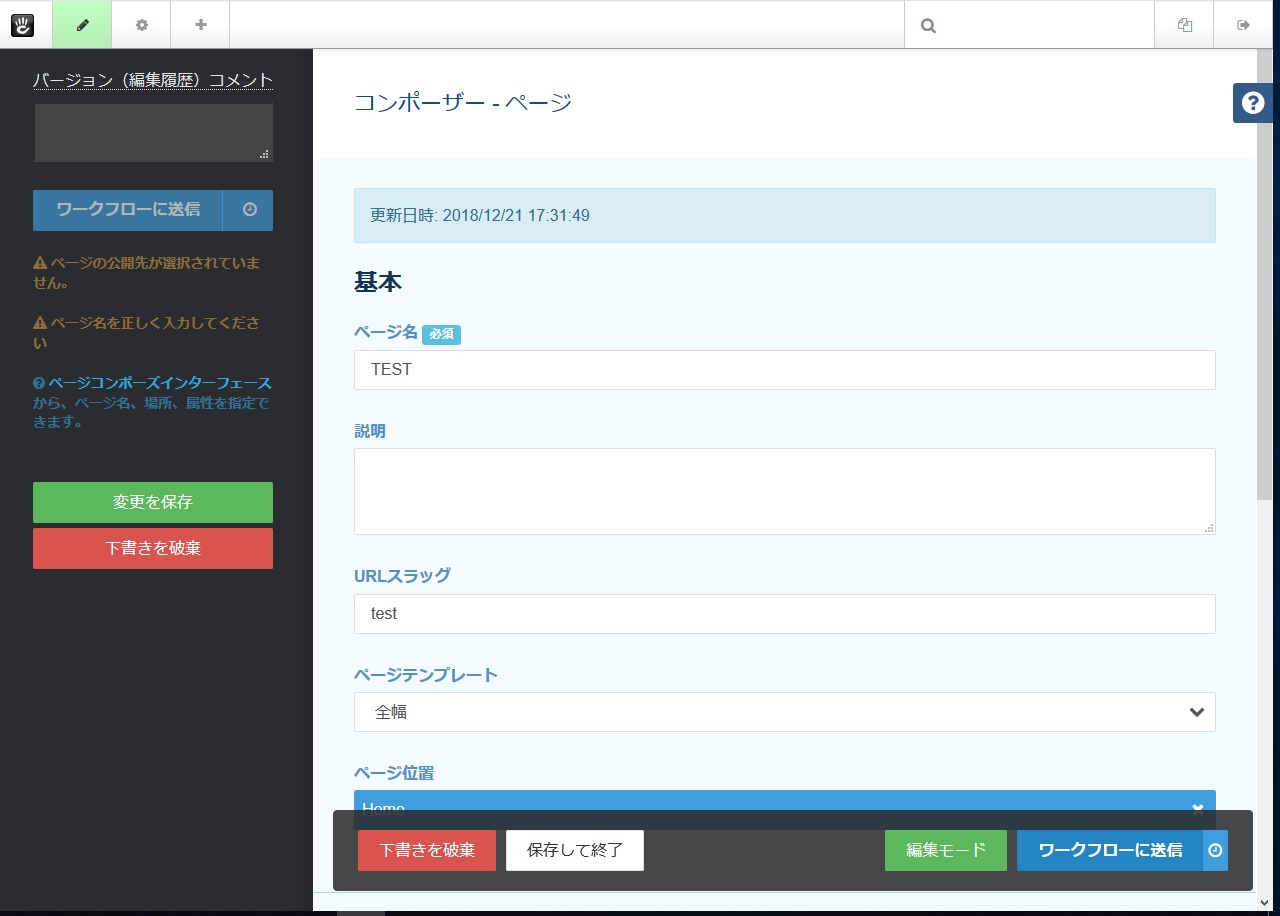Open the help question mark icon
This screenshot has height=916, width=1280.
click(x=1253, y=103)
